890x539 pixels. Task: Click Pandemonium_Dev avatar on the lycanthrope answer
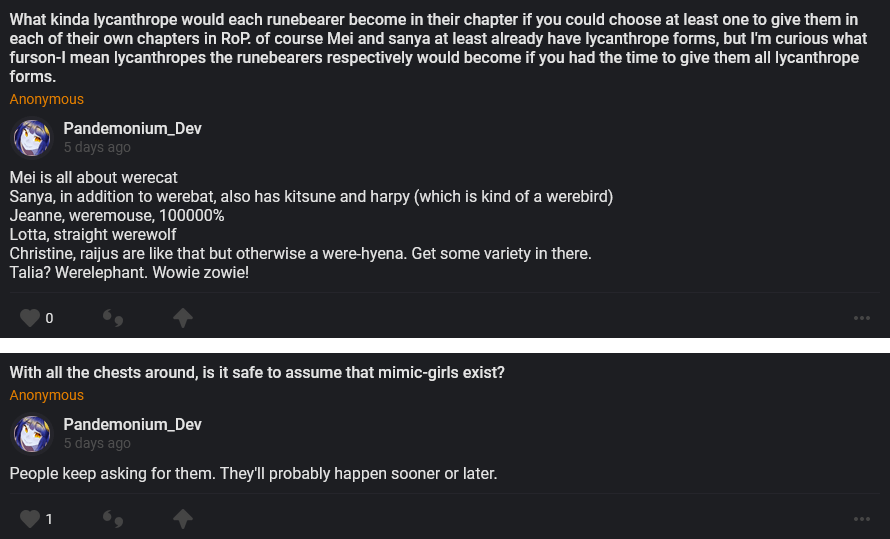click(32, 138)
